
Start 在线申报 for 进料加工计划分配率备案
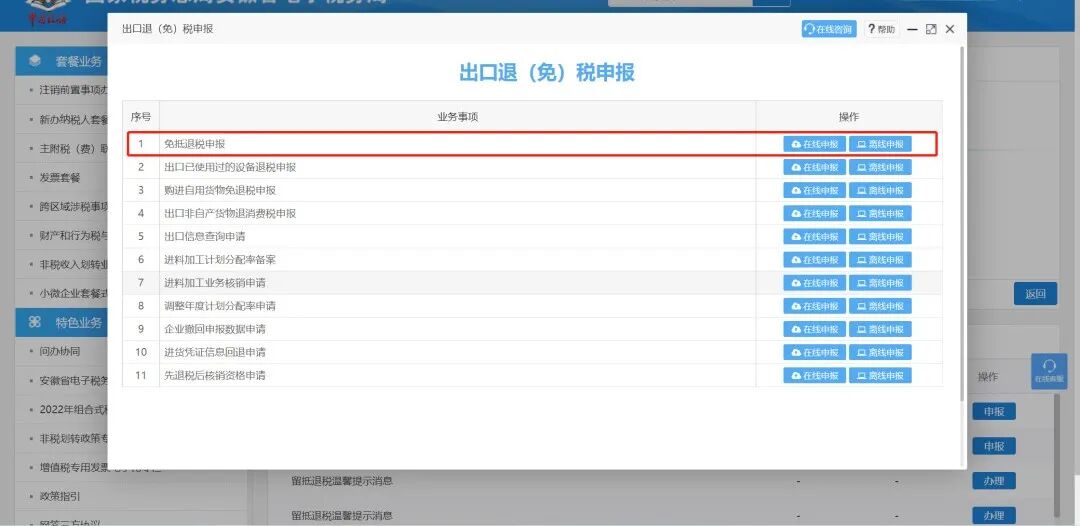(x=814, y=260)
